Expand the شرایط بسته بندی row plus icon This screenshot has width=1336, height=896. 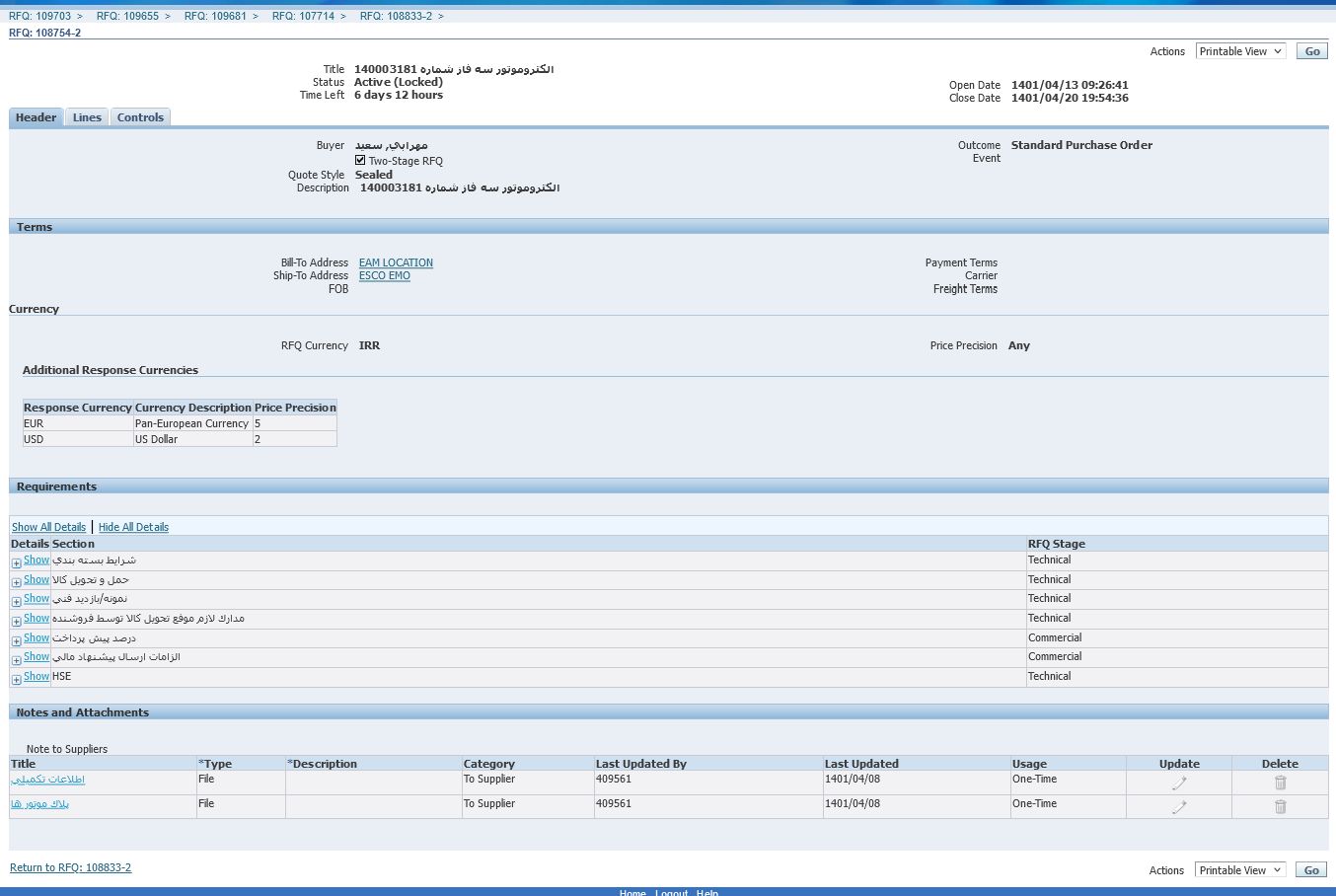click(16, 562)
